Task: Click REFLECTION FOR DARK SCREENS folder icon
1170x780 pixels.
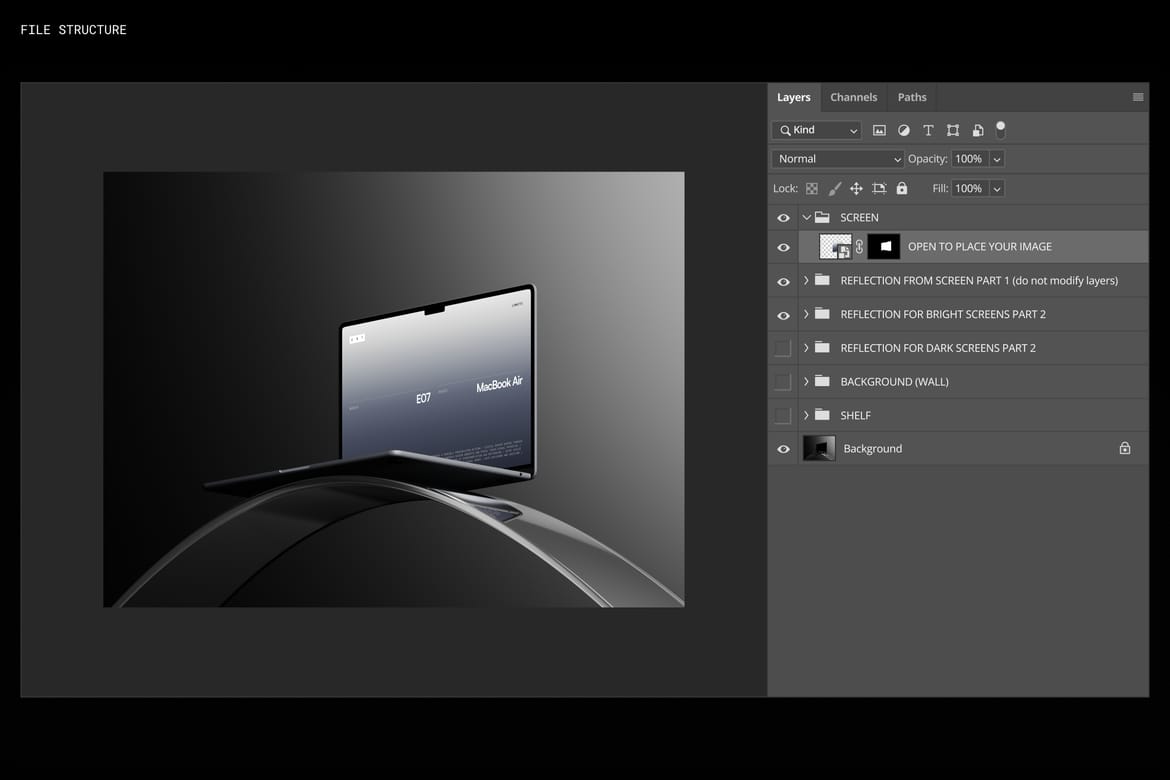Action: [x=822, y=348]
